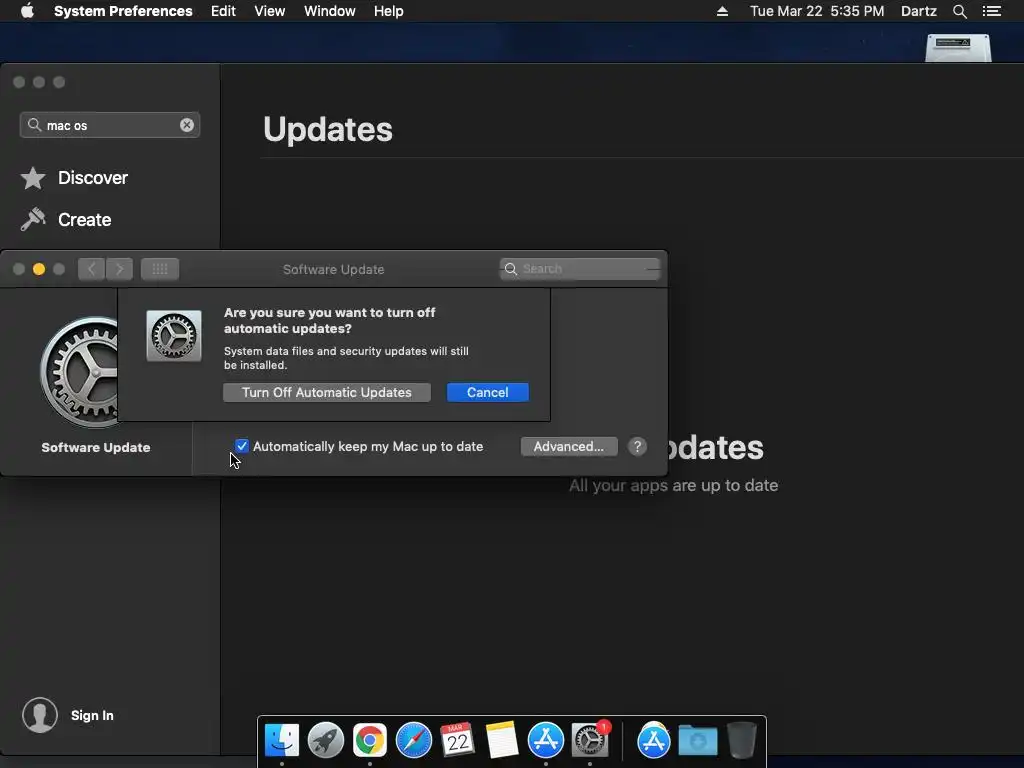Click the magnifier icon in App Store search

(x=34, y=125)
